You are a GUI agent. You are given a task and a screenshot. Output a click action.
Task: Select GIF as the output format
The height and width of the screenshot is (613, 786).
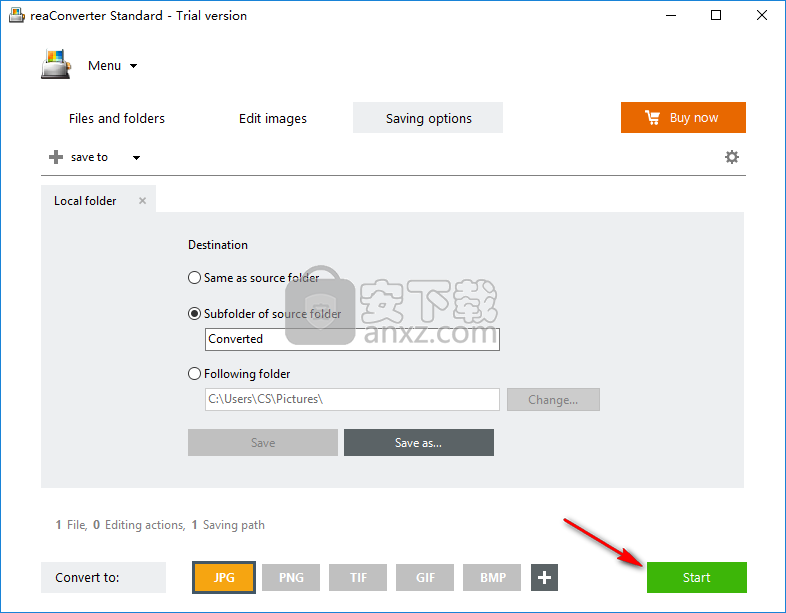pyautogui.click(x=425, y=577)
